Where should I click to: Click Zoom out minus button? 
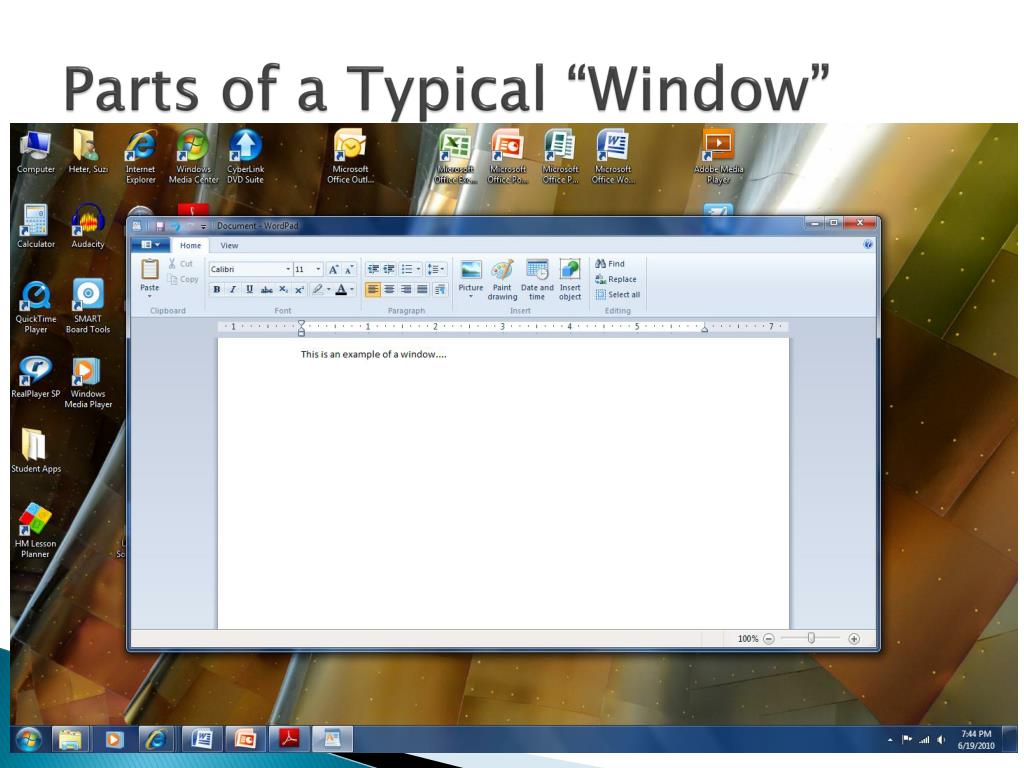pos(769,639)
